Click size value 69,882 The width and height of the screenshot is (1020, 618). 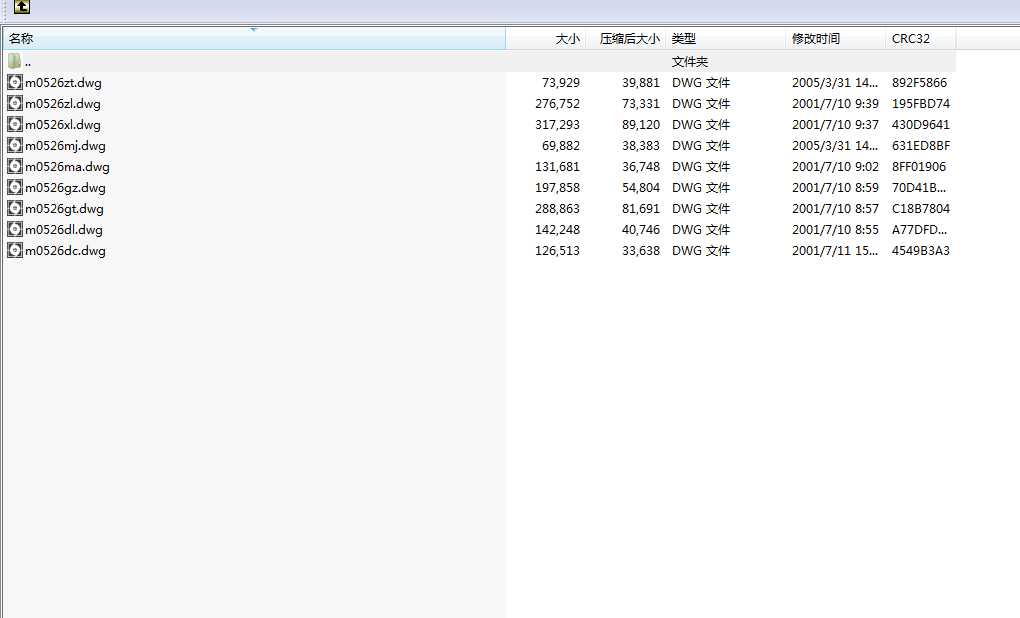point(561,146)
